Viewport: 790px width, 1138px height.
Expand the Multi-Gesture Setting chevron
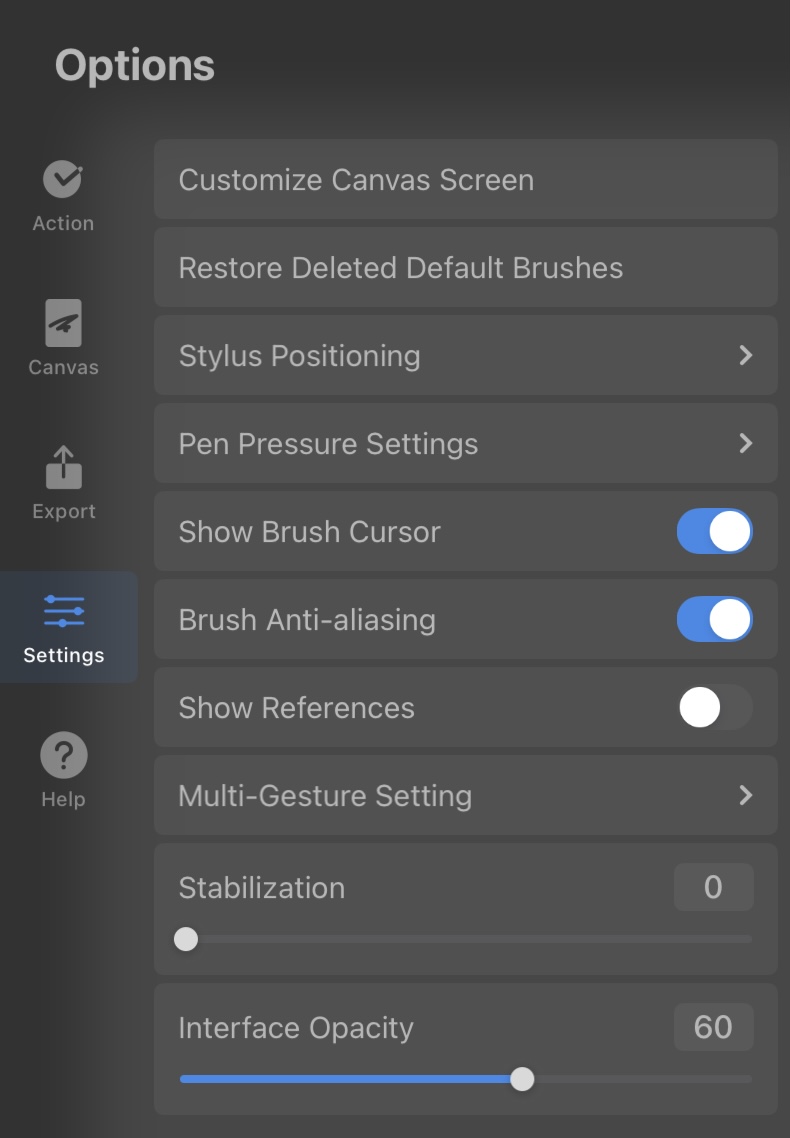coord(745,795)
